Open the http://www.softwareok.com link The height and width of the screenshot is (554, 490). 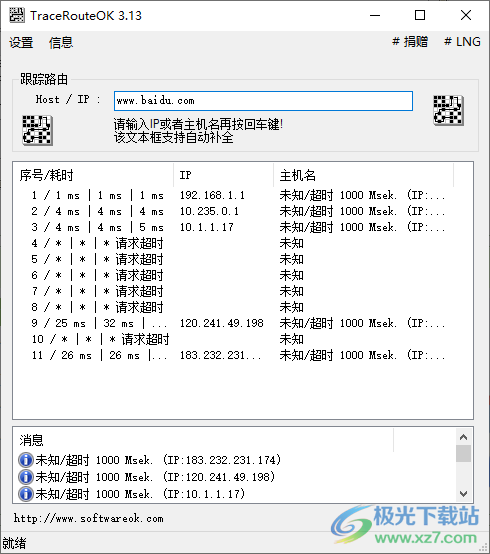pos(89,519)
